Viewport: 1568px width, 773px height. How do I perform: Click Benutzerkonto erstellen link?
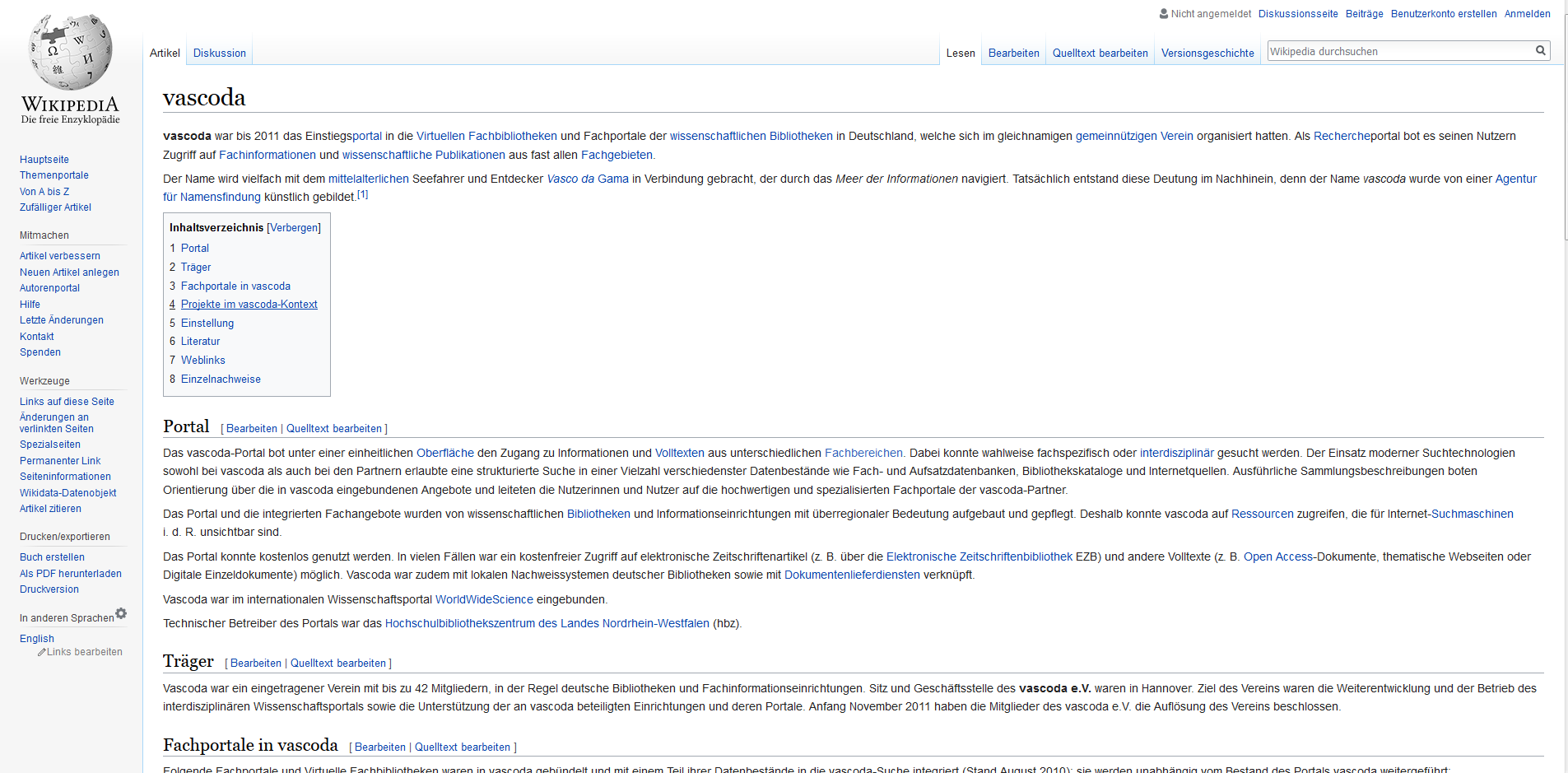pyautogui.click(x=1444, y=14)
